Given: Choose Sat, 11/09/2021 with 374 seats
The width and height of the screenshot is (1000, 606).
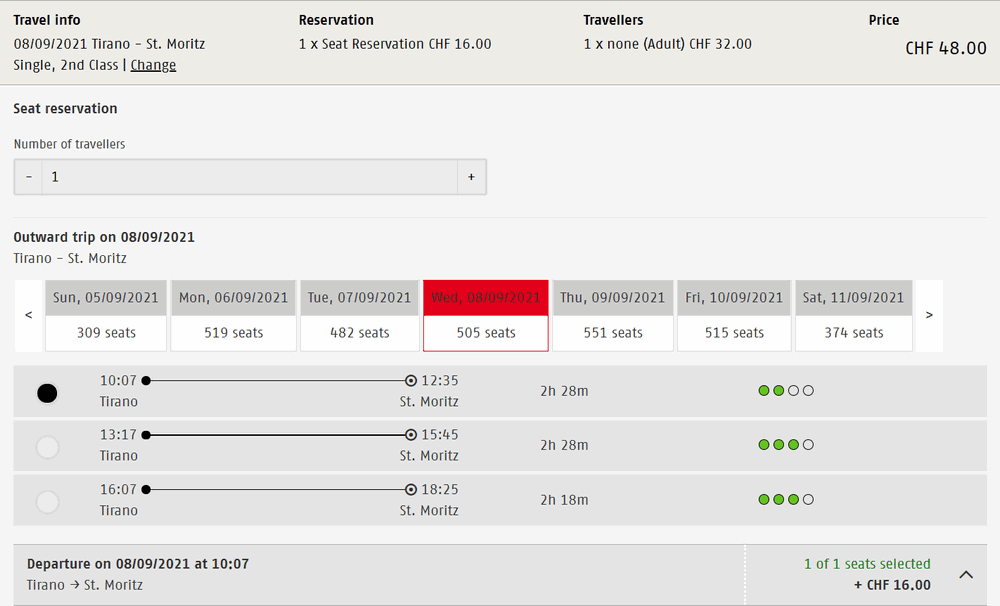Looking at the screenshot, I should tap(854, 315).
